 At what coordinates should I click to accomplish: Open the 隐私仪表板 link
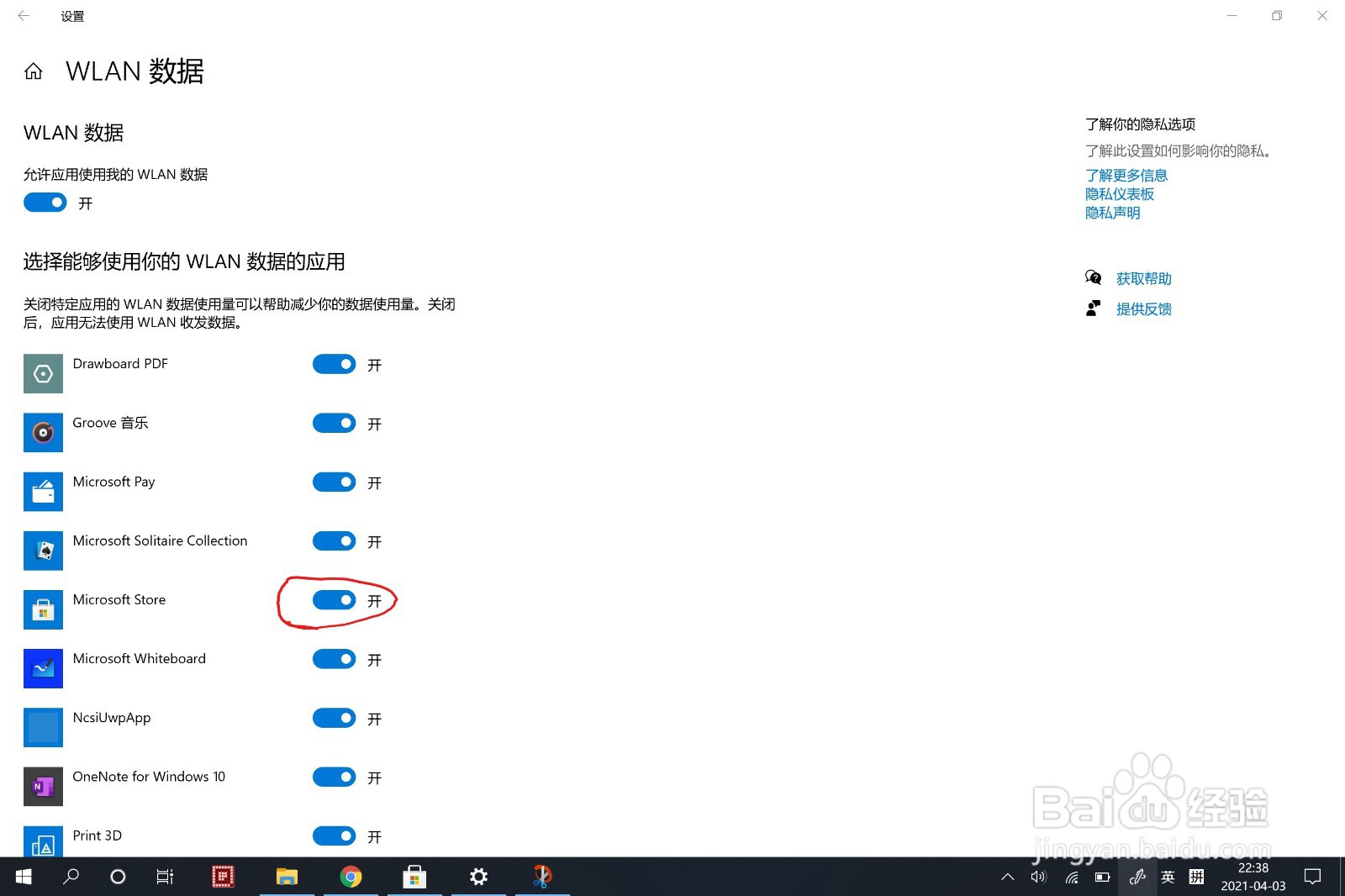(x=1120, y=194)
